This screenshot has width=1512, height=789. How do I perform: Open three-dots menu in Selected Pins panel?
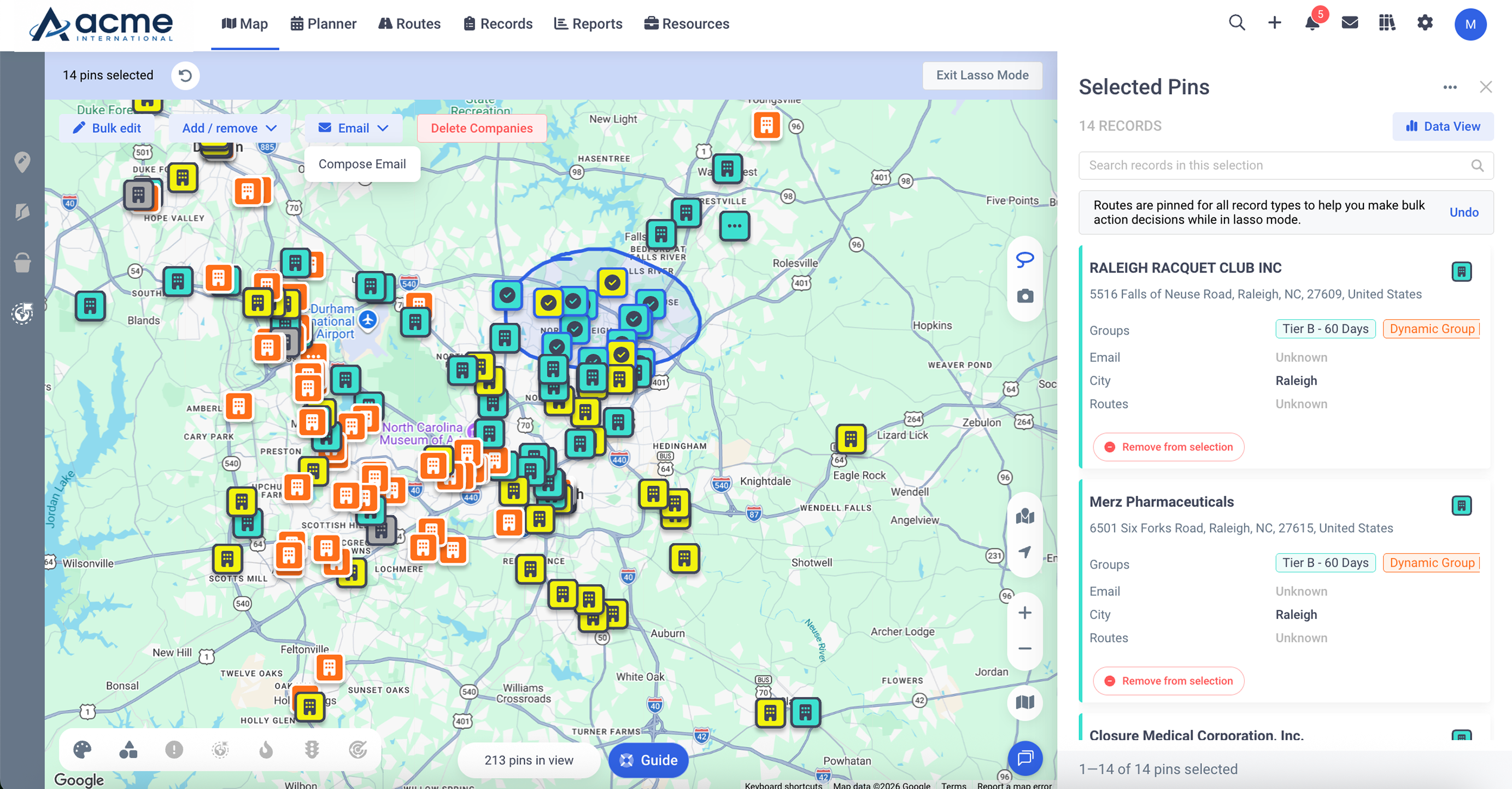pyautogui.click(x=1450, y=87)
